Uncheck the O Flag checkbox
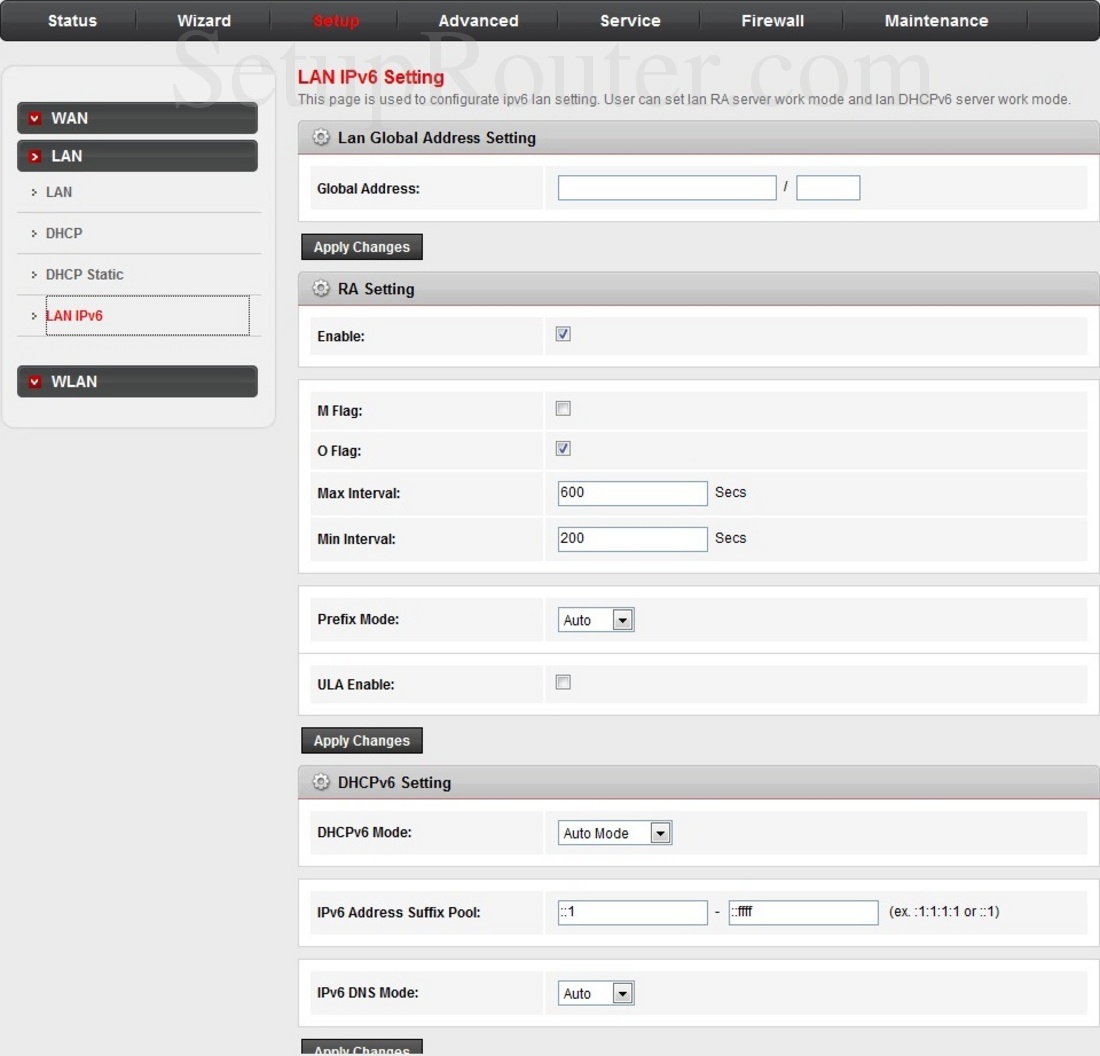The image size is (1100, 1056). tap(562, 448)
